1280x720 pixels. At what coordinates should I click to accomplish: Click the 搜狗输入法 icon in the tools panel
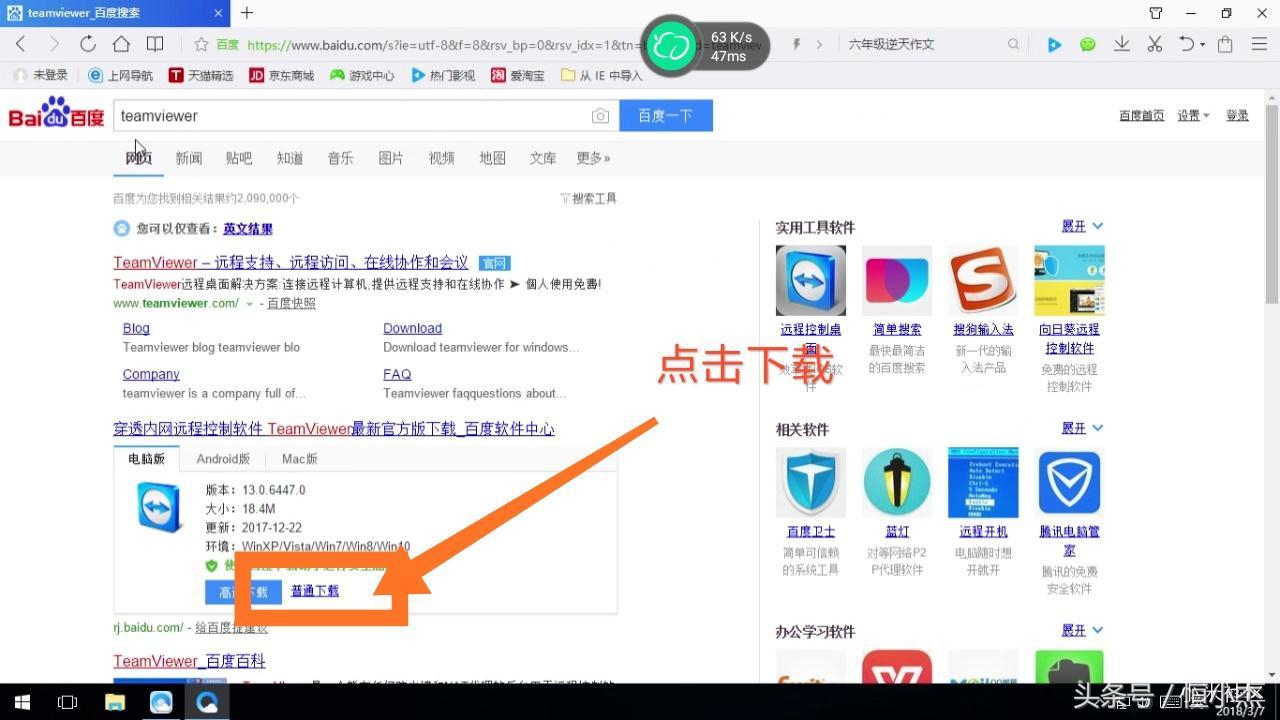[982, 279]
